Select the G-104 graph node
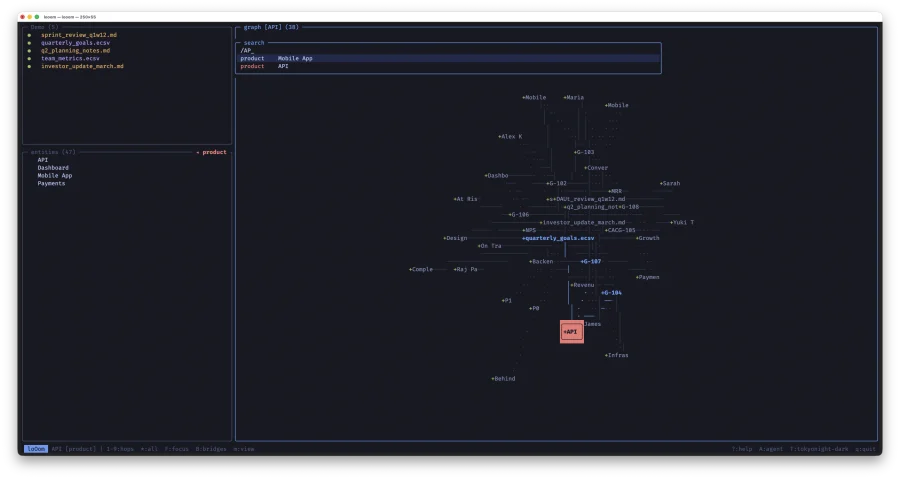Viewport: 900px width, 479px height. 611,293
